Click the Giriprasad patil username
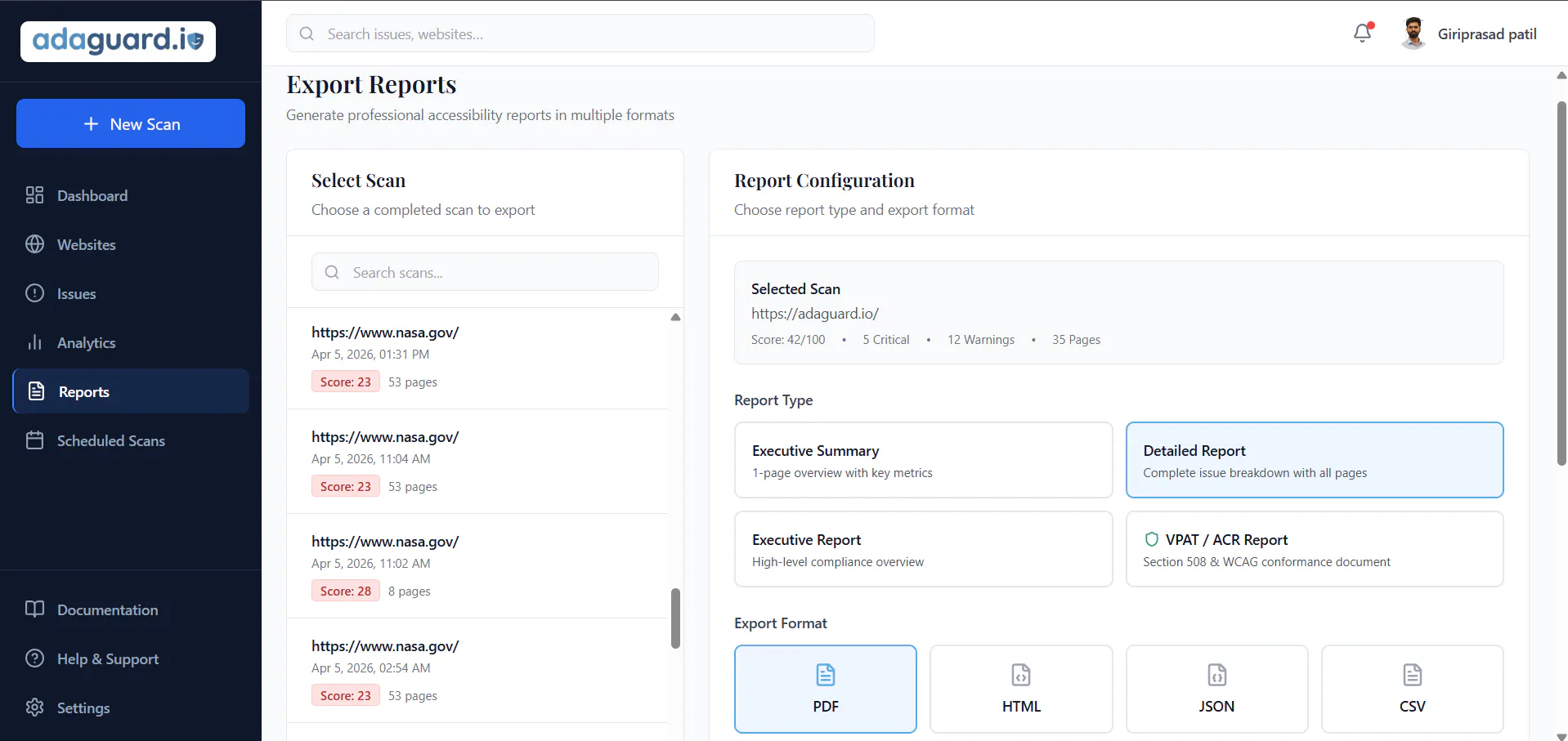This screenshot has width=1568, height=741. 1487,33
